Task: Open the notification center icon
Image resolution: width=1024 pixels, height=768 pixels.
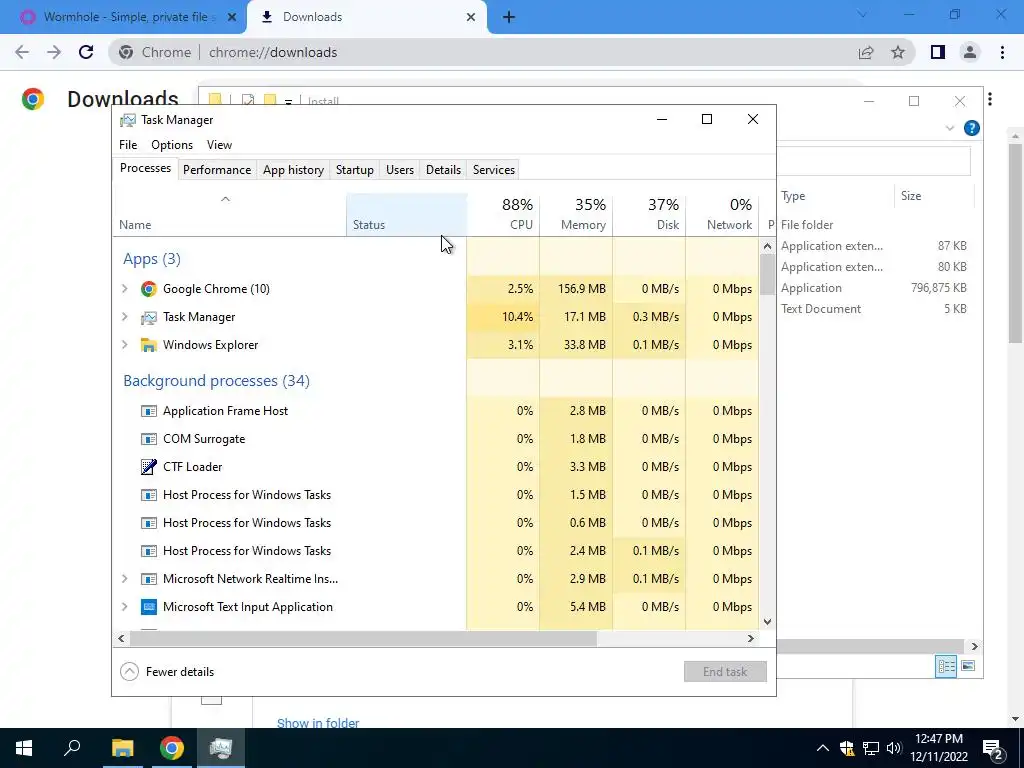Action: pos(994,748)
